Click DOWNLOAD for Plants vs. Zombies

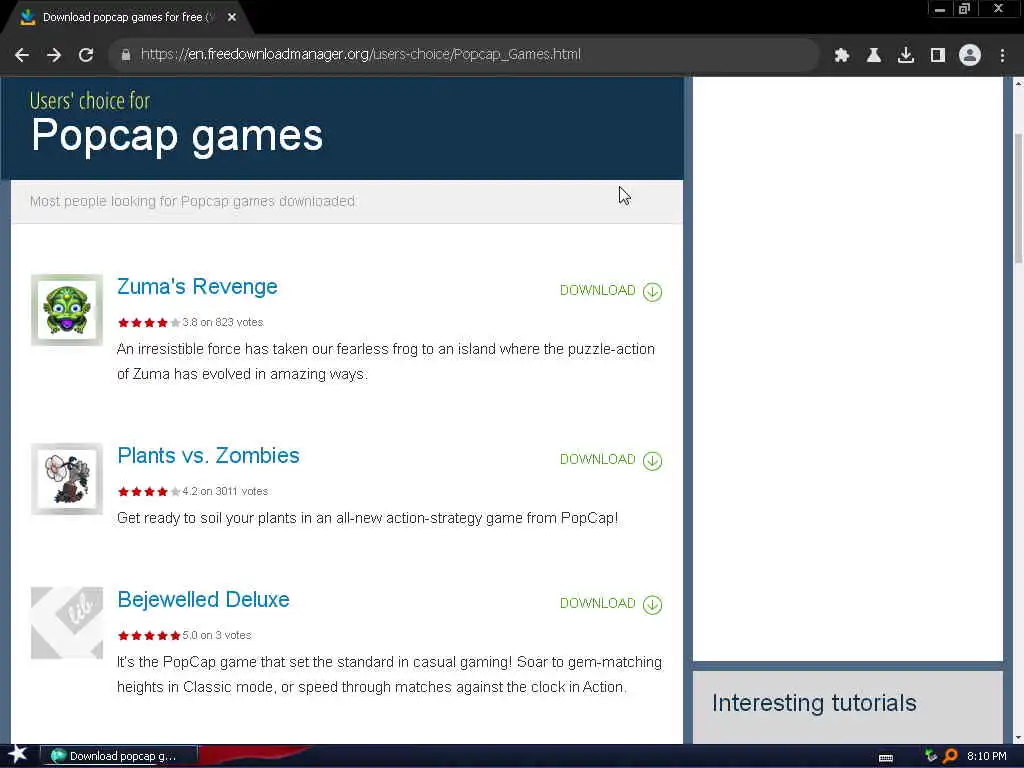pyautogui.click(x=611, y=460)
